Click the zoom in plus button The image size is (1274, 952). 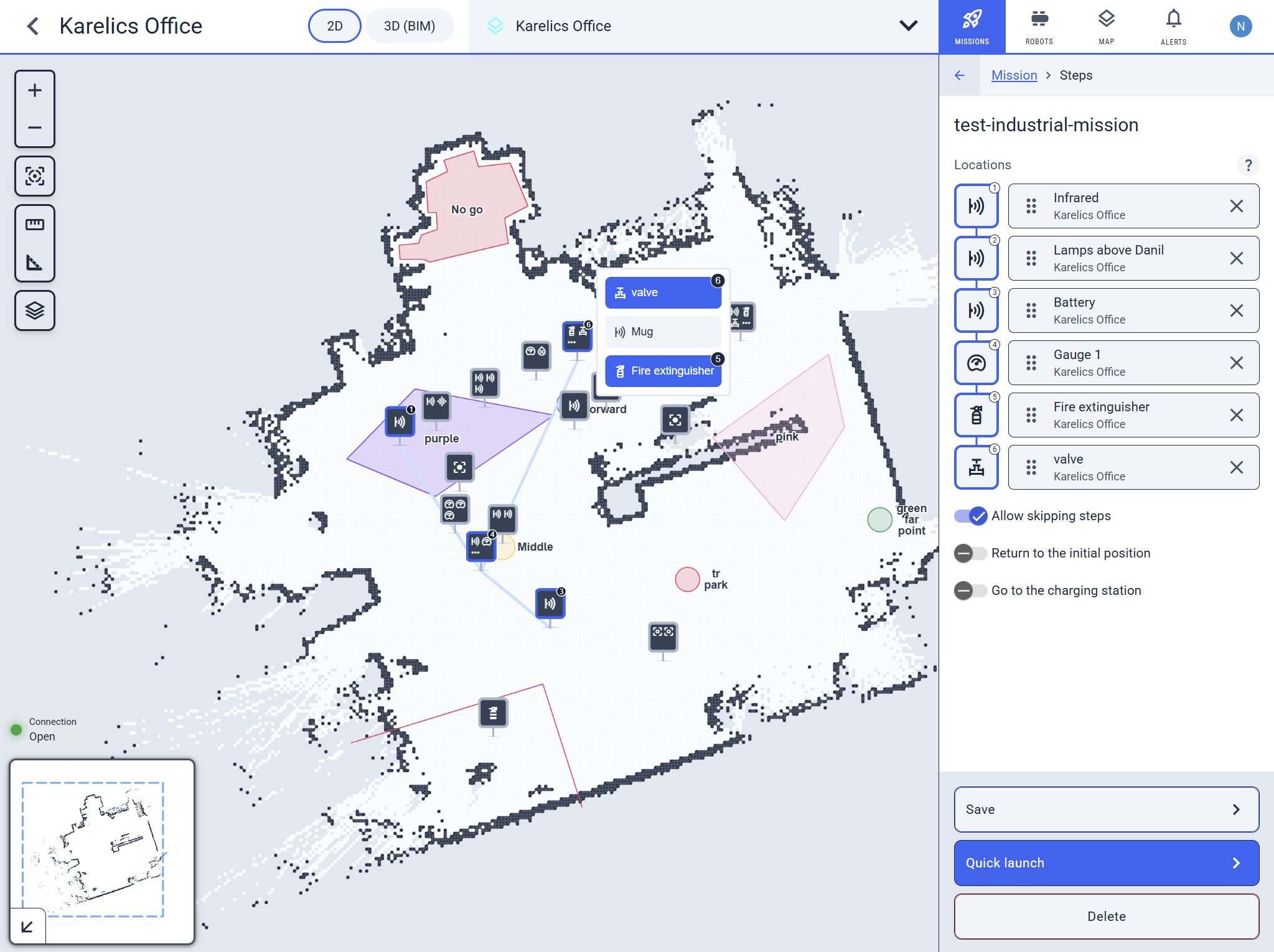pyautogui.click(x=35, y=90)
